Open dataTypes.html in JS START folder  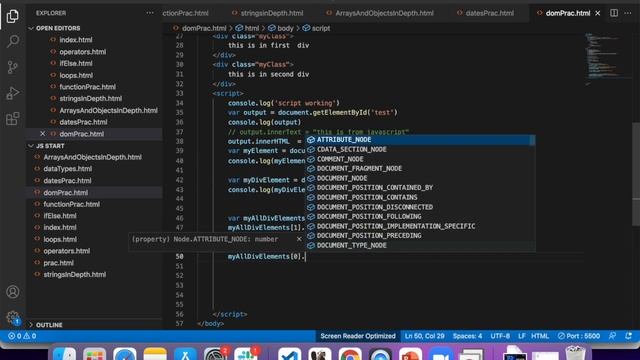(67, 169)
